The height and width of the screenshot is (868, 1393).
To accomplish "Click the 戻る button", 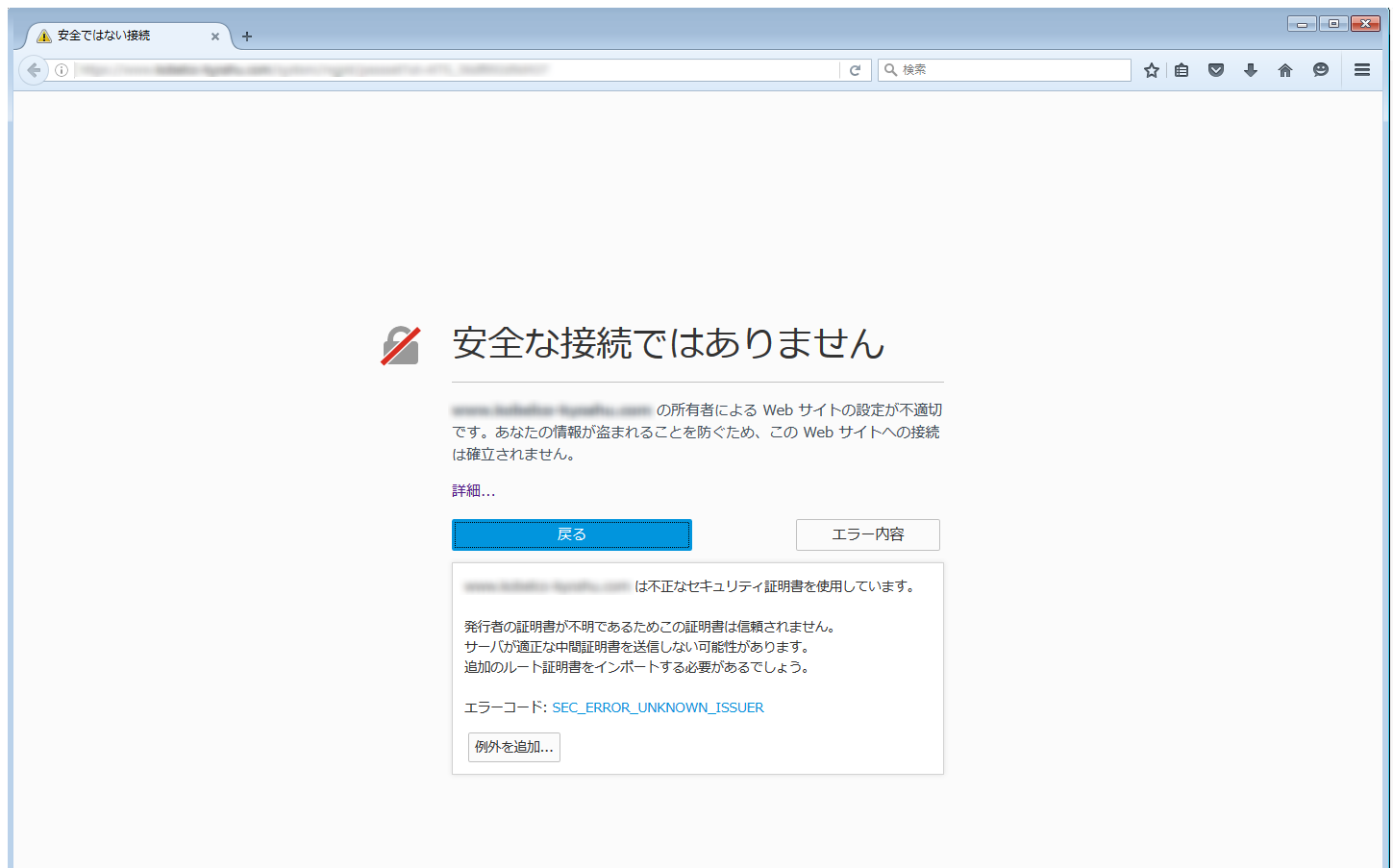I will point(571,534).
